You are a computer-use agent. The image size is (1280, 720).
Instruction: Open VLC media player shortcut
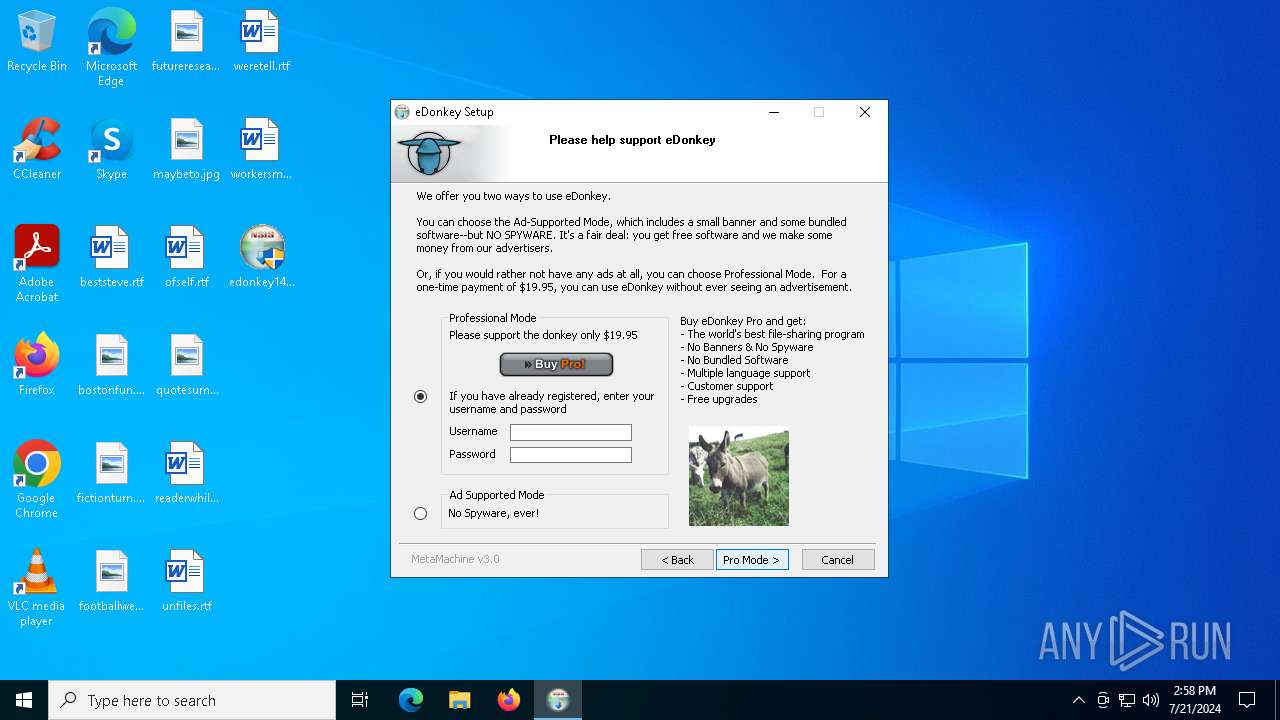[x=37, y=588]
